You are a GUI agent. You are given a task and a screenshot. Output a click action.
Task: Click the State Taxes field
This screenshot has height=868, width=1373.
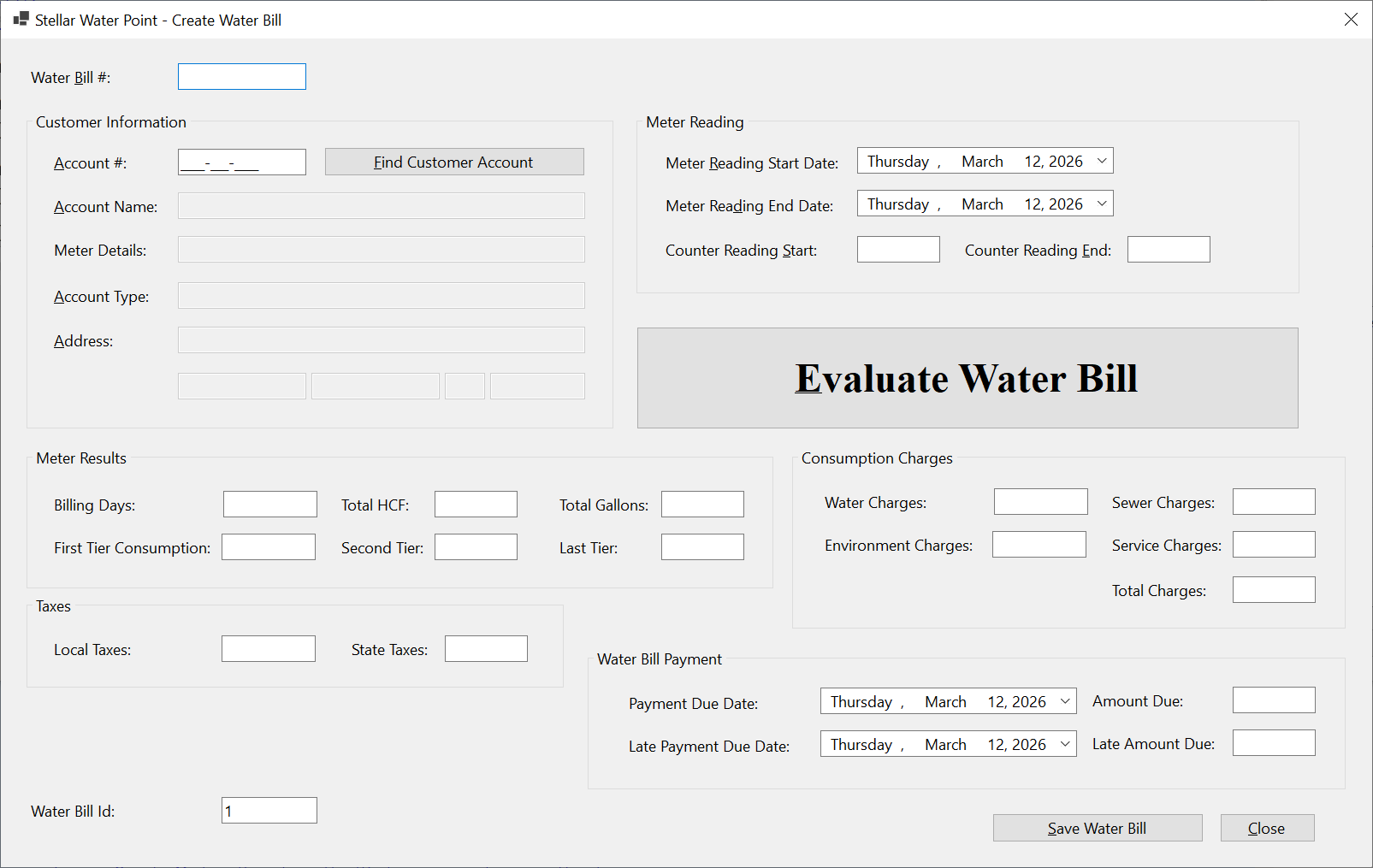pyautogui.click(x=486, y=649)
